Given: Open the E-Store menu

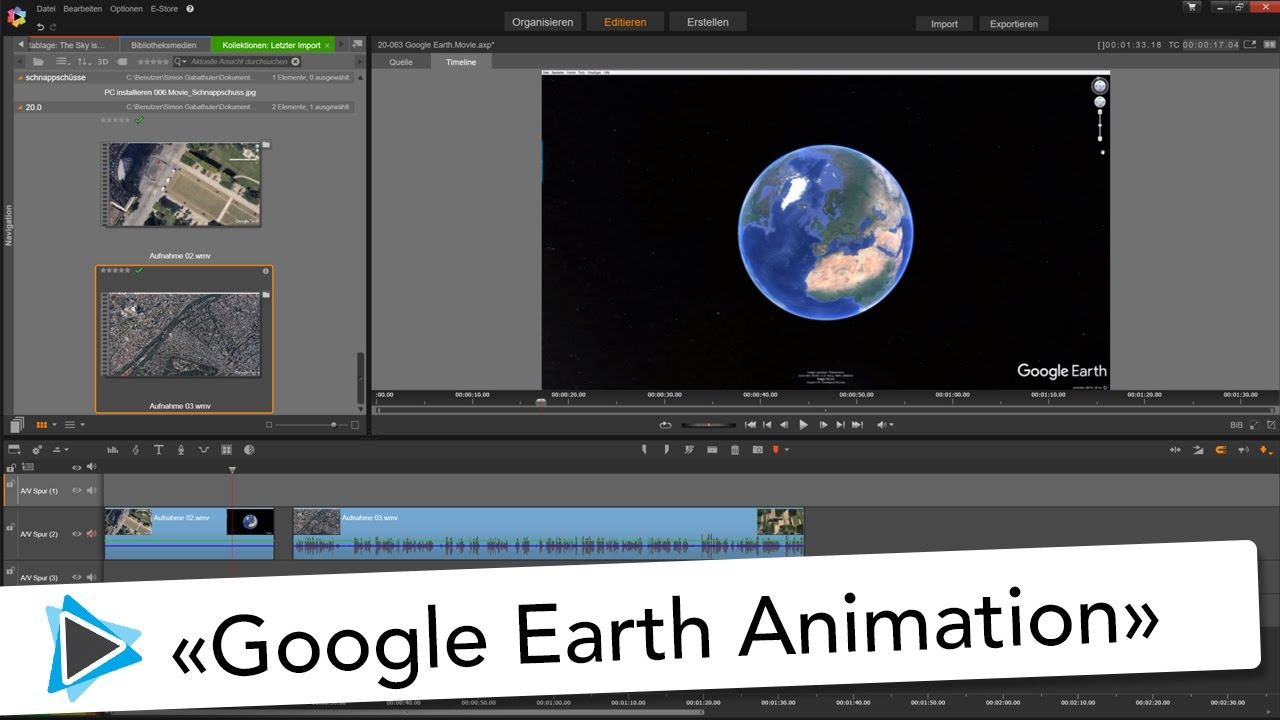Looking at the screenshot, I should (x=164, y=8).
